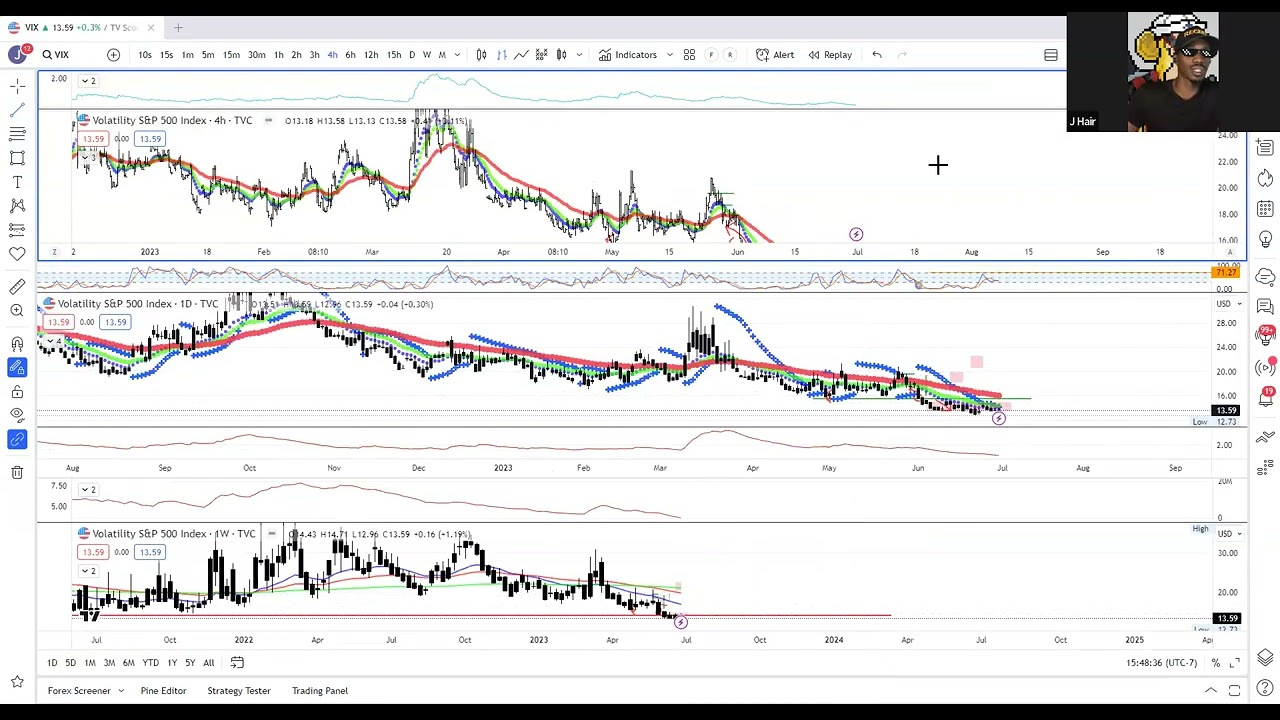
Task: Toggle the F quick button in the toolbar
Action: (711, 55)
